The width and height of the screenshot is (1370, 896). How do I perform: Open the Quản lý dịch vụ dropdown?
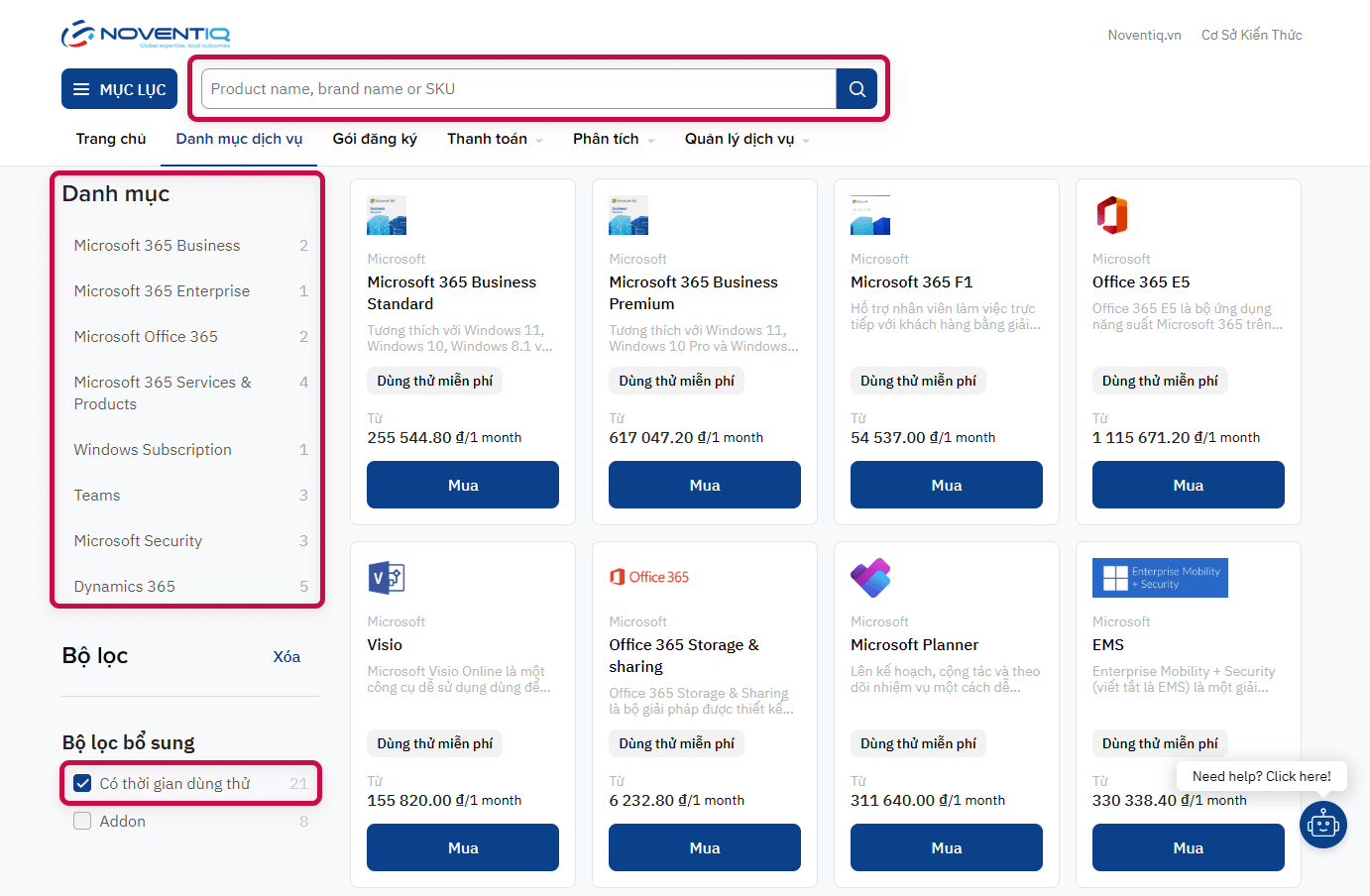tap(746, 139)
